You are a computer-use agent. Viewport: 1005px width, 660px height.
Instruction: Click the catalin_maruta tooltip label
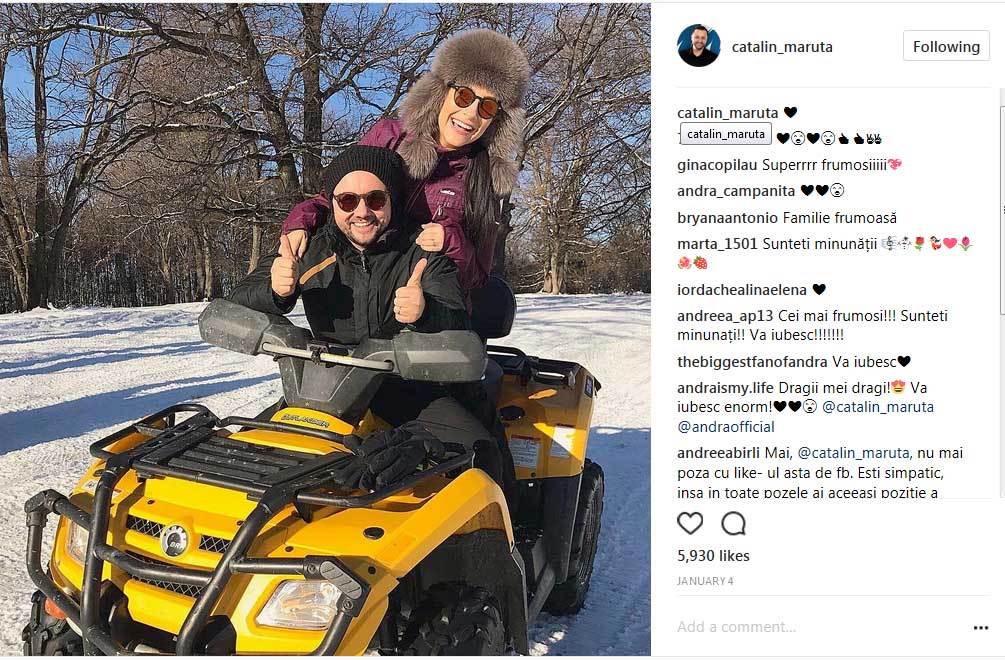pos(726,134)
